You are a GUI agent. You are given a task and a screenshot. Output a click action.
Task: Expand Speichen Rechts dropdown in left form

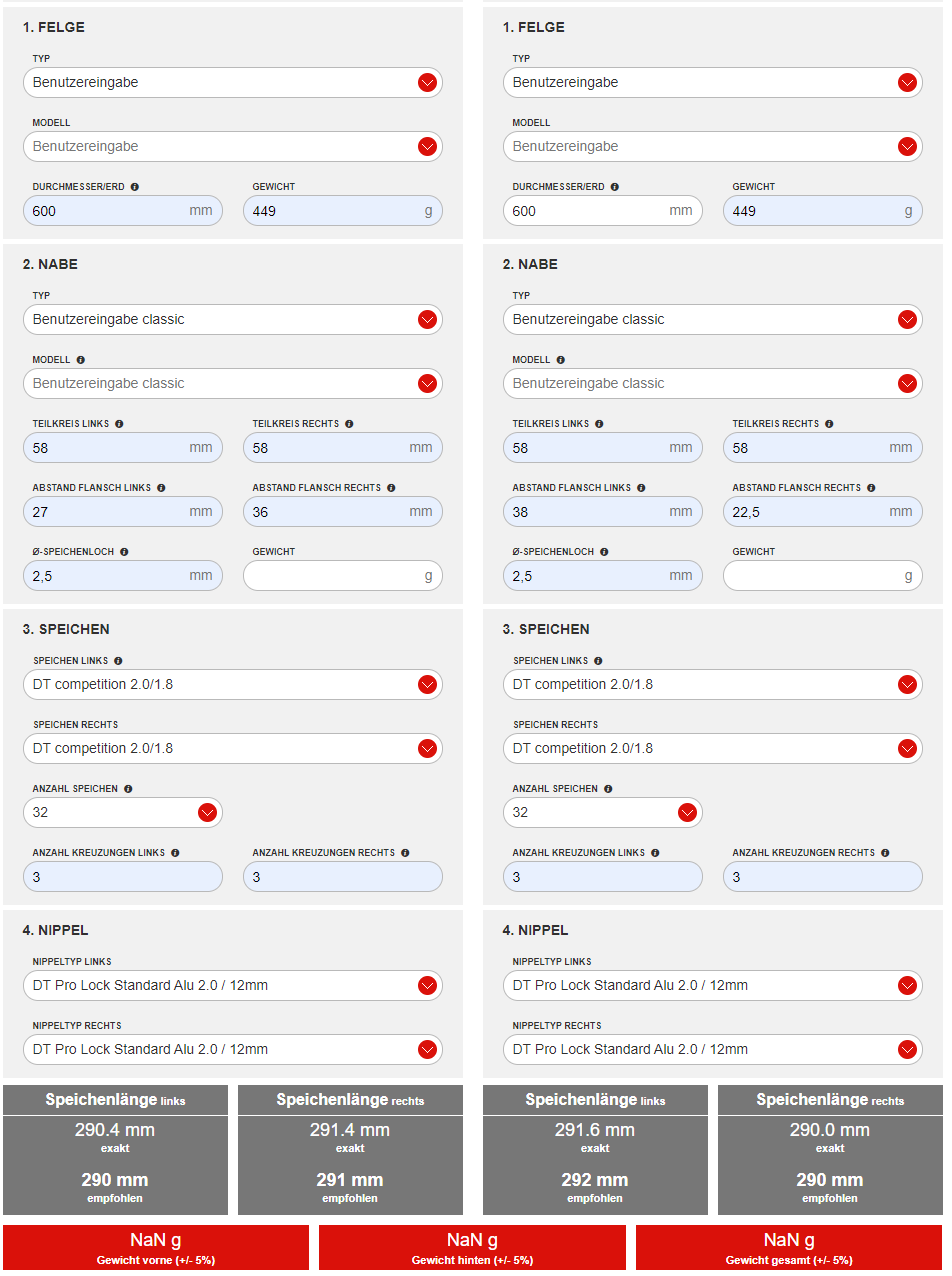click(232, 749)
